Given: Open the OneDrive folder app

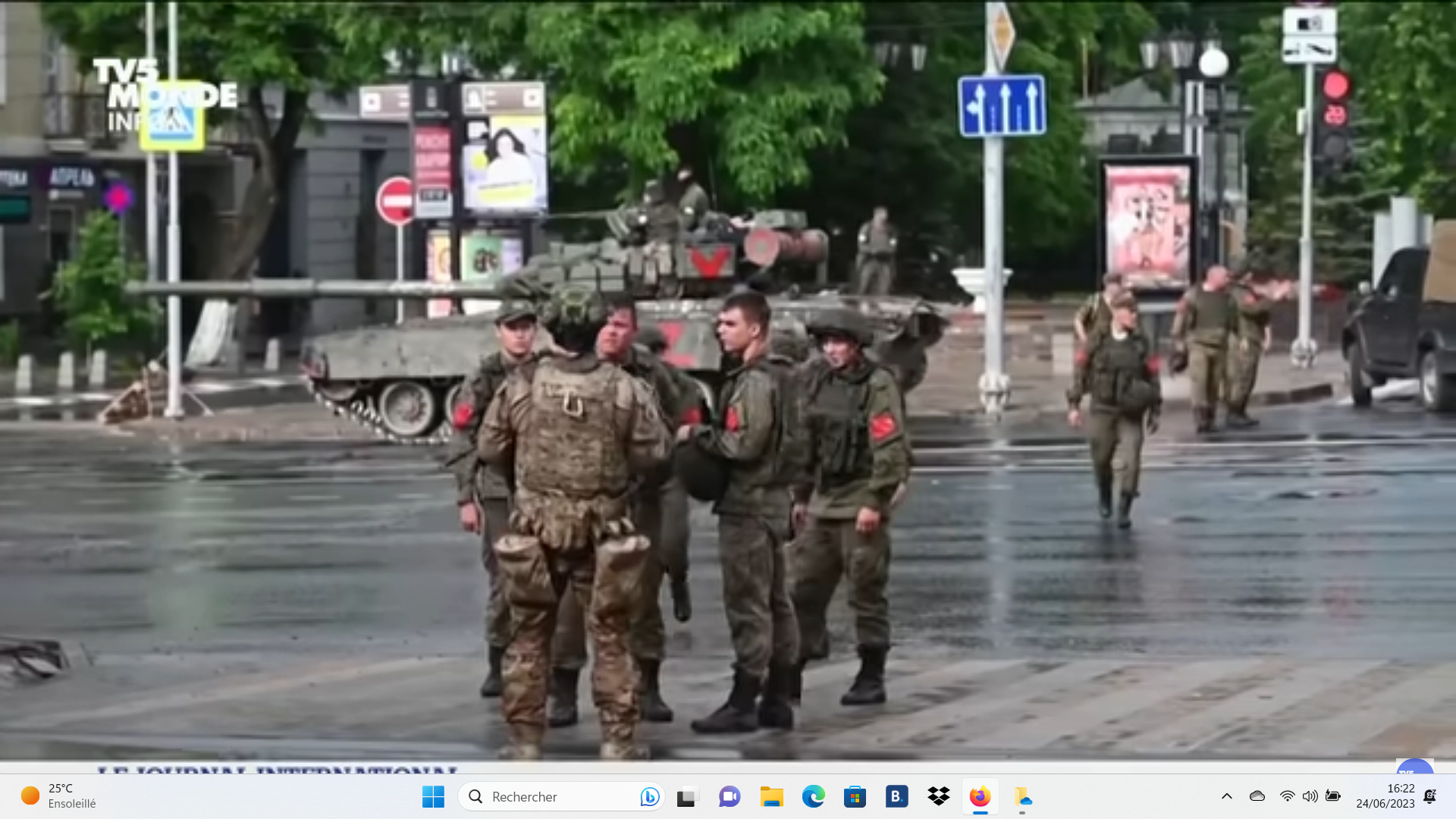Looking at the screenshot, I should click(x=1022, y=796).
